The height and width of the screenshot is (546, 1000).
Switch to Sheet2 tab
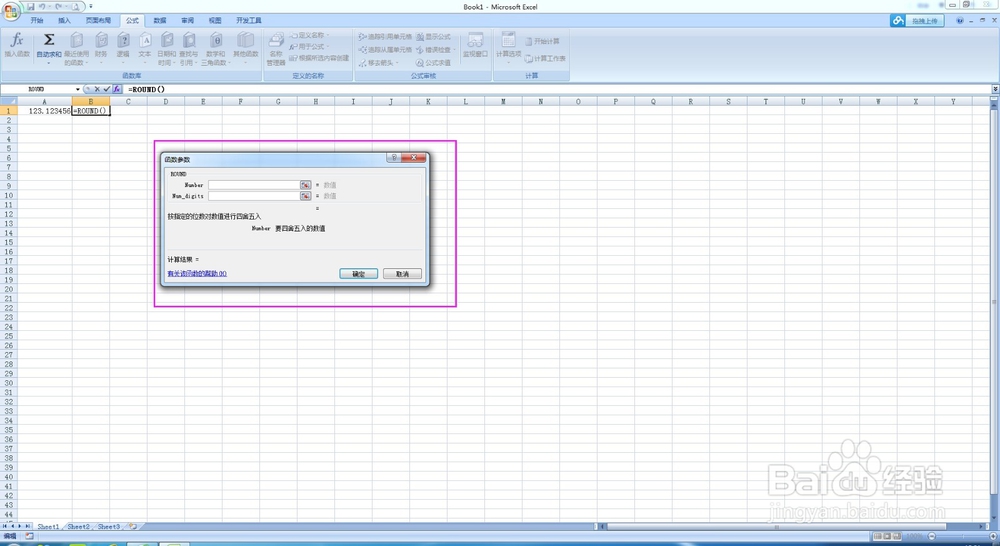pos(78,527)
